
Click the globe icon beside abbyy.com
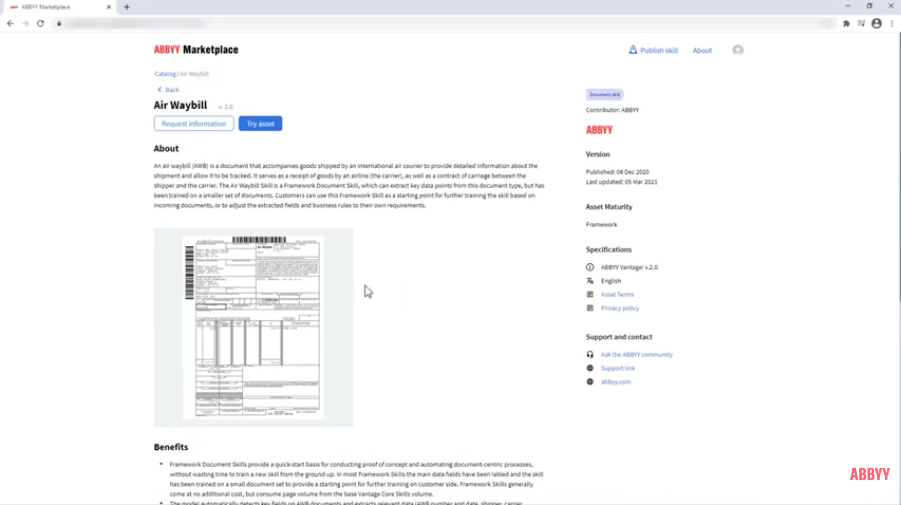(590, 381)
